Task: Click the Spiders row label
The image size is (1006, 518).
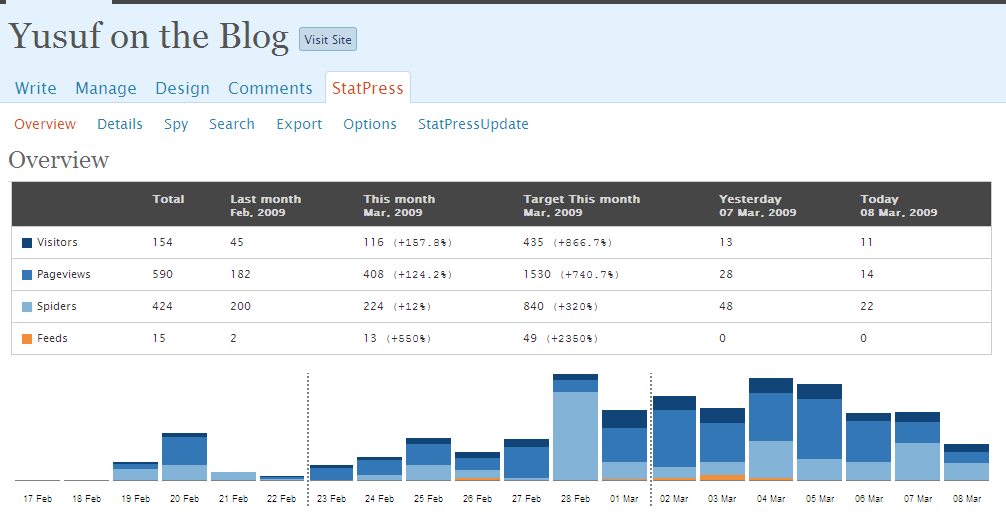Action: pyautogui.click(x=56, y=306)
